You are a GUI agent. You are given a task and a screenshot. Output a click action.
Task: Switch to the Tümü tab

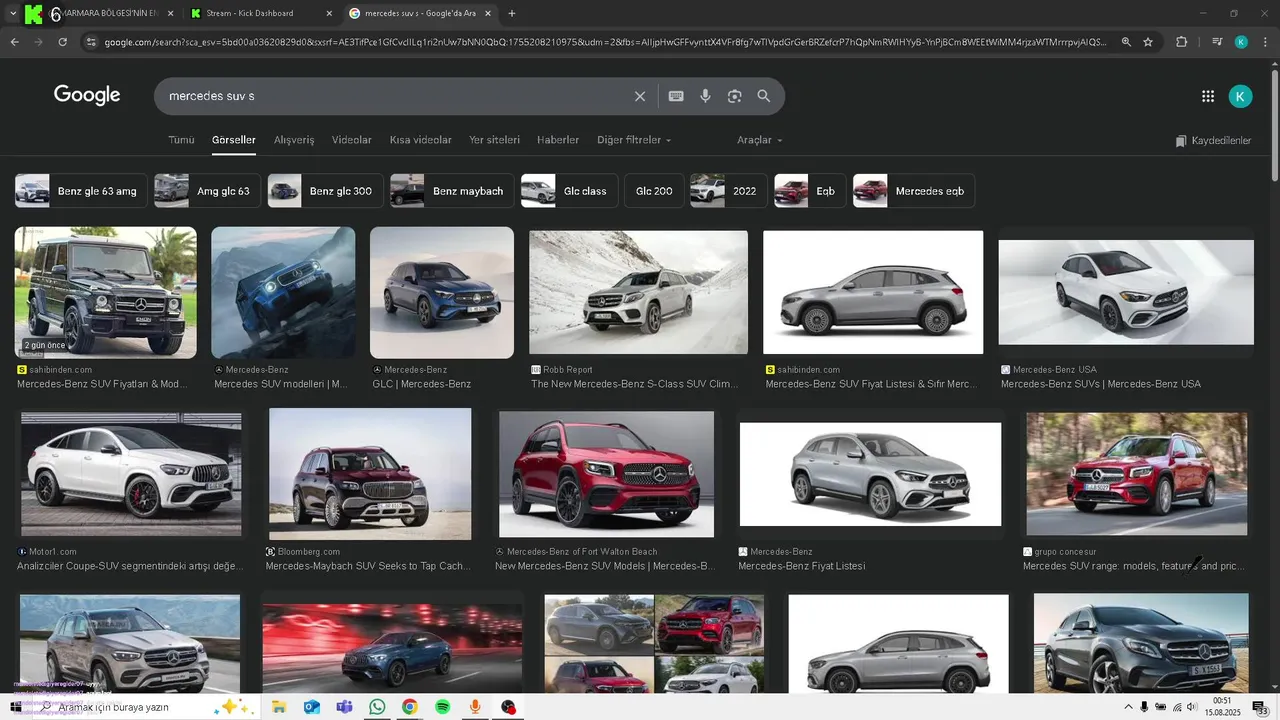(181, 140)
